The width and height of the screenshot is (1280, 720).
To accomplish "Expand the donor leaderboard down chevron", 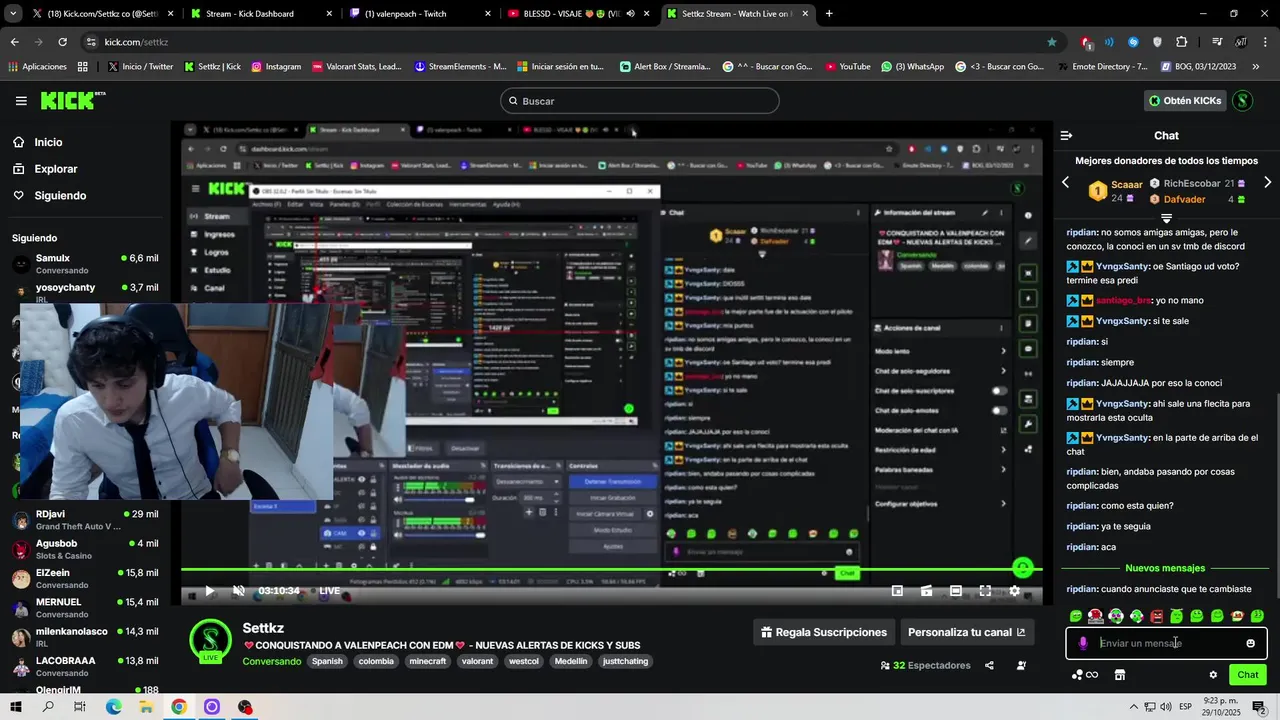I will (x=1166, y=218).
